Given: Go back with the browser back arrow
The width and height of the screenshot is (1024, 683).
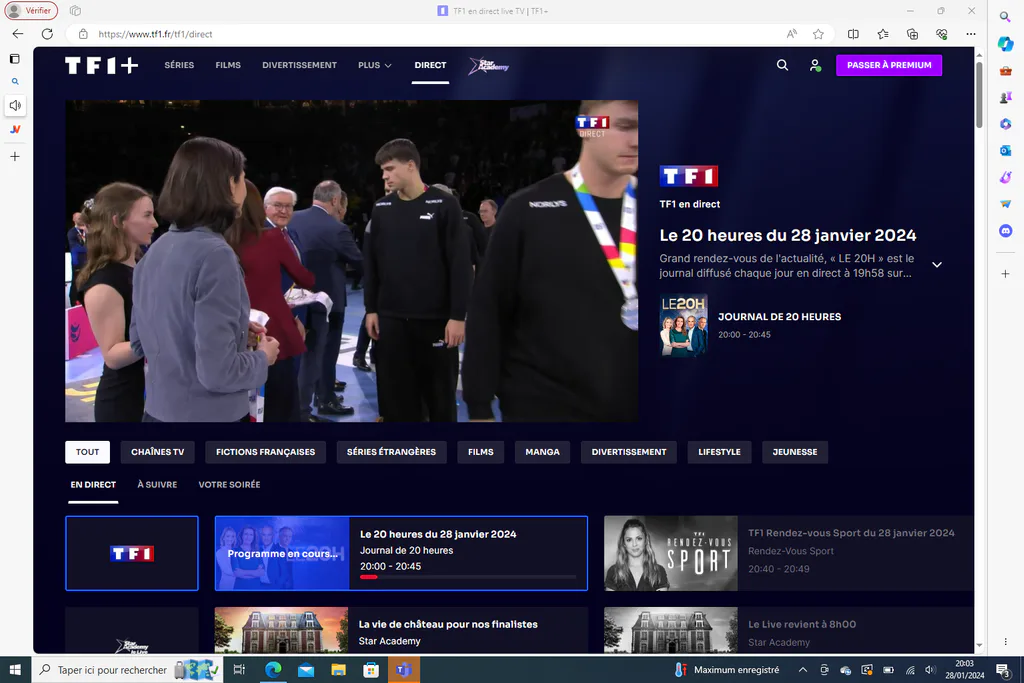Looking at the screenshot, I should (18, 34).
